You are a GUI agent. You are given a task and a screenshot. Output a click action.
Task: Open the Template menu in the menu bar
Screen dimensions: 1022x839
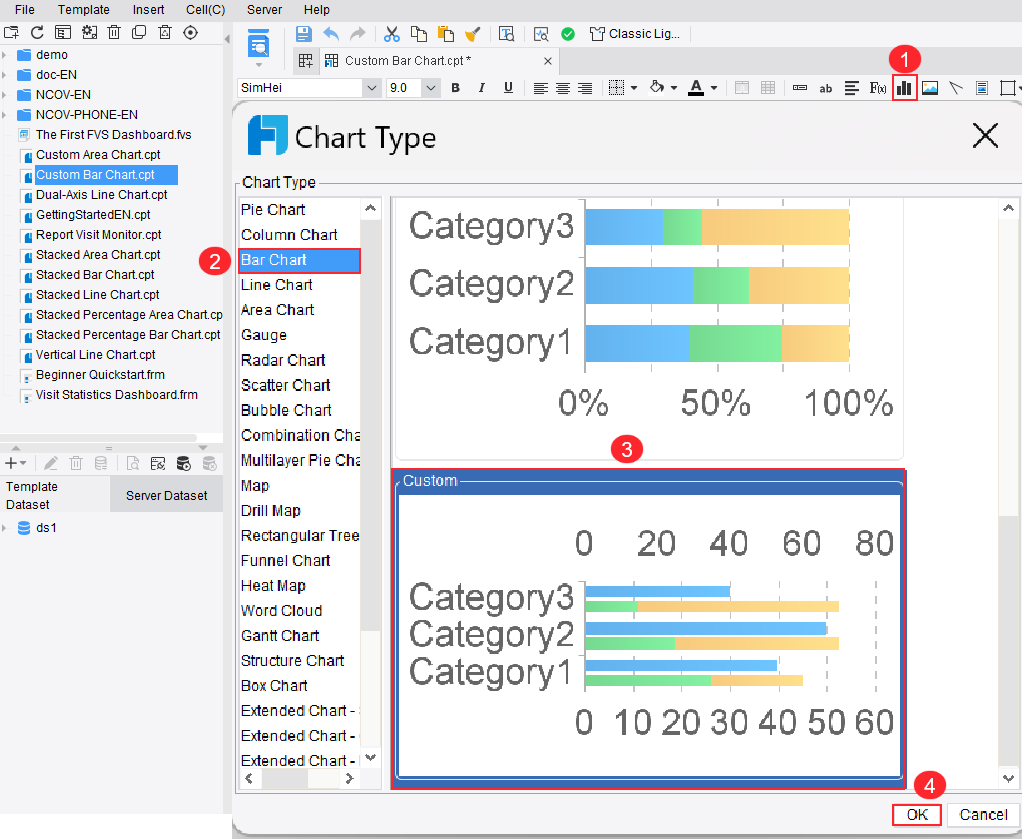tap(84, 9)
